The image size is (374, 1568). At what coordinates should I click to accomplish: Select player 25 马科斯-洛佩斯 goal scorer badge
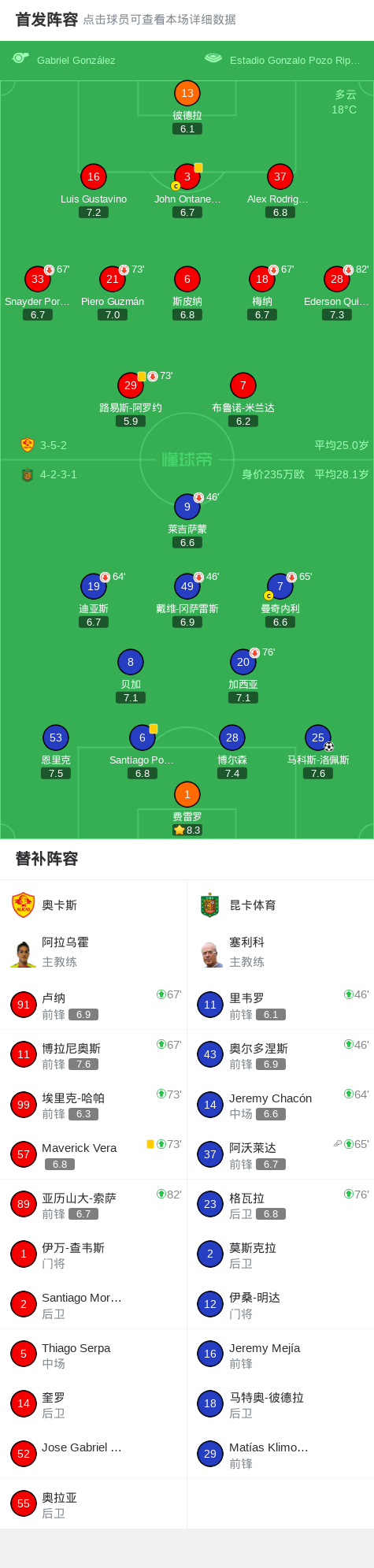318,738
